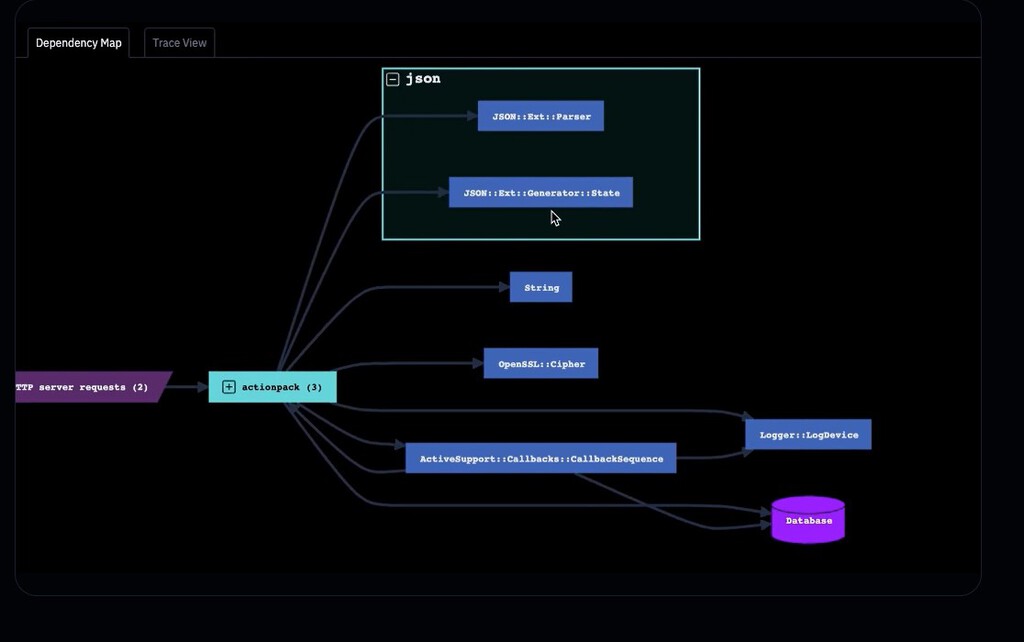Click the JSON::Ext::Generator::State node
This screenshot has height=642, width=1024.
tap(541, 193)
